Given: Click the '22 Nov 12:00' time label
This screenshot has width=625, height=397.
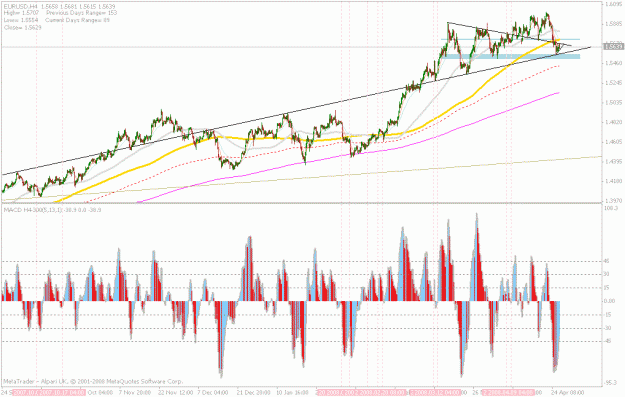Looking at the screenshot, I should [x=176, y=393].
